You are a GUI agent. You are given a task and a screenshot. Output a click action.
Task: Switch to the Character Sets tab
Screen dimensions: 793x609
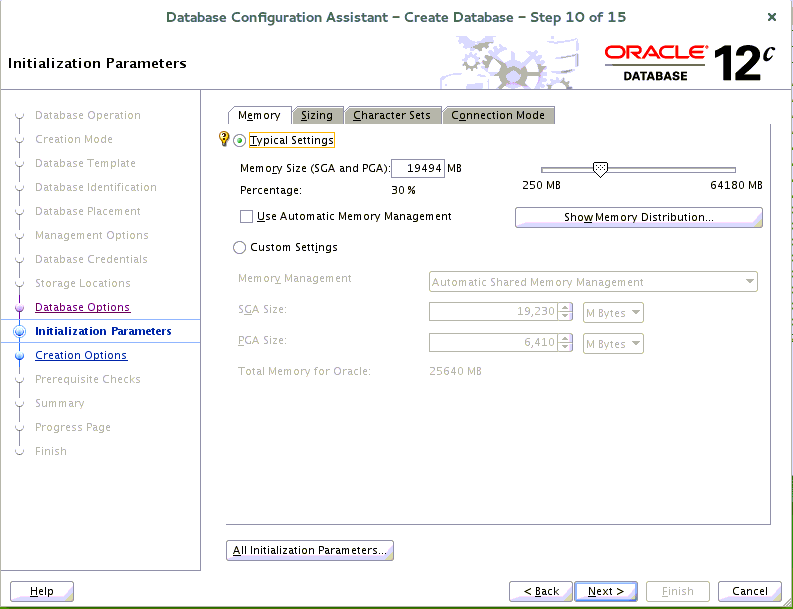(x=392, y=116)
